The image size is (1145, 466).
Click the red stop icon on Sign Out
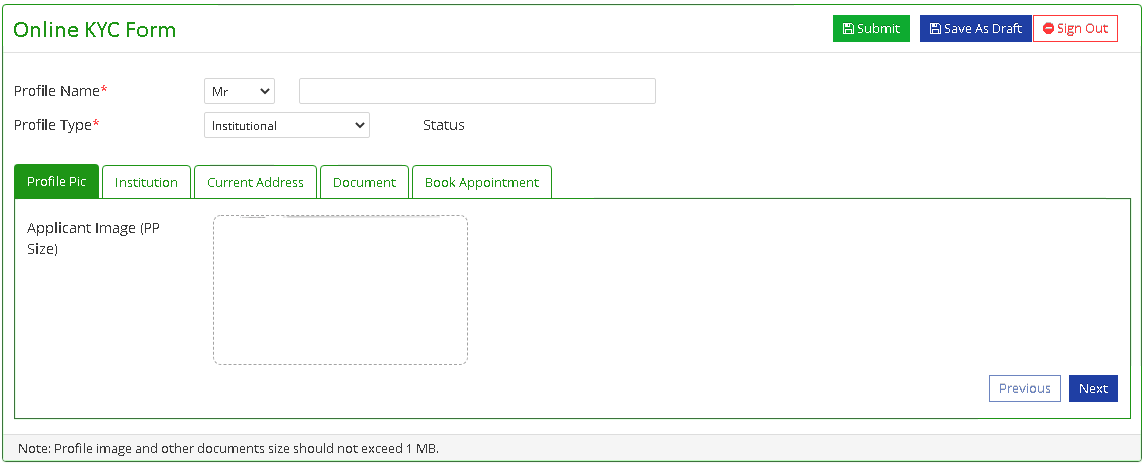coord(1049,28)
